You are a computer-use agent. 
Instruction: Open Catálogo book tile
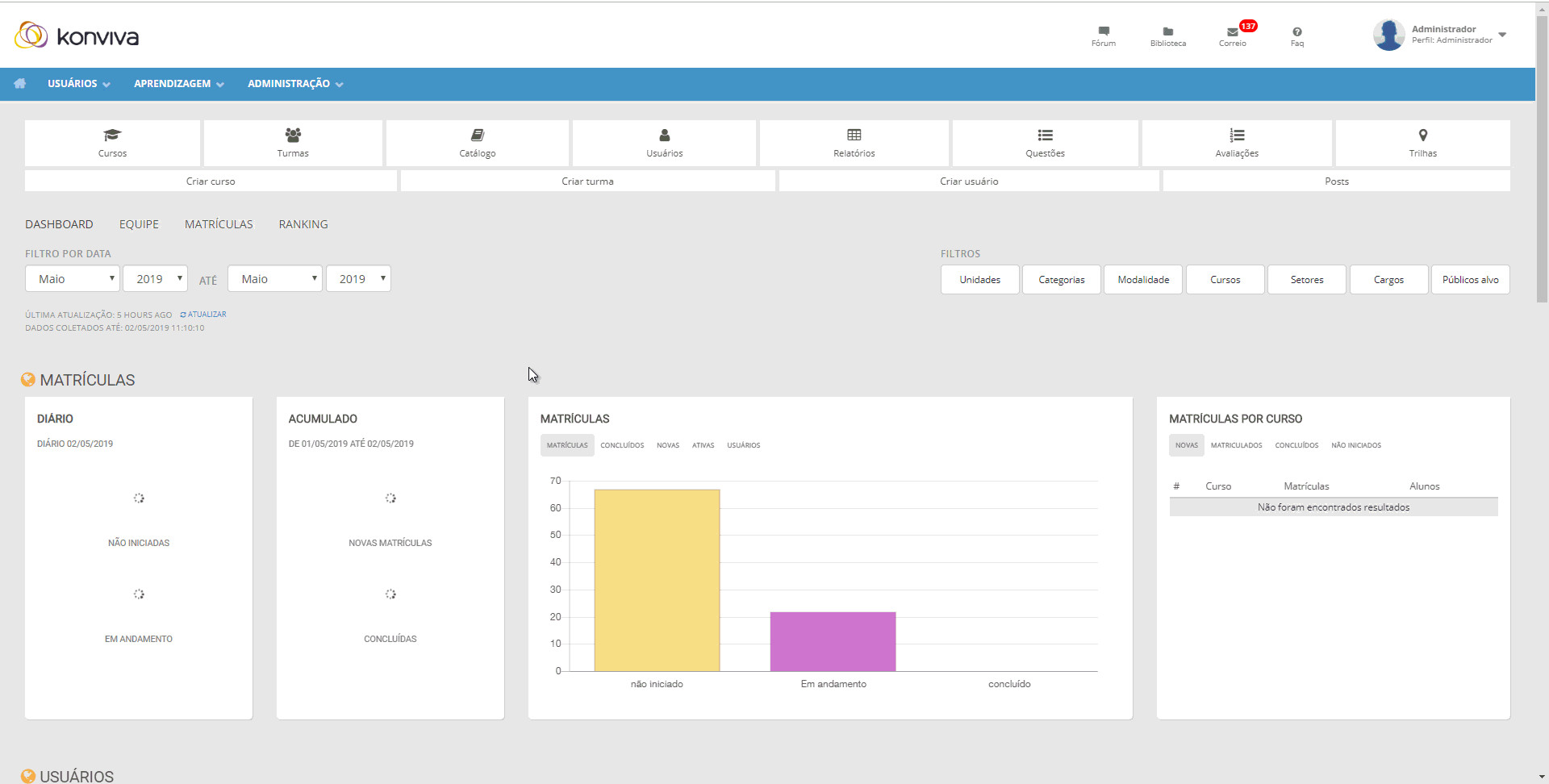pyautogui.click(x=478, y=143)
